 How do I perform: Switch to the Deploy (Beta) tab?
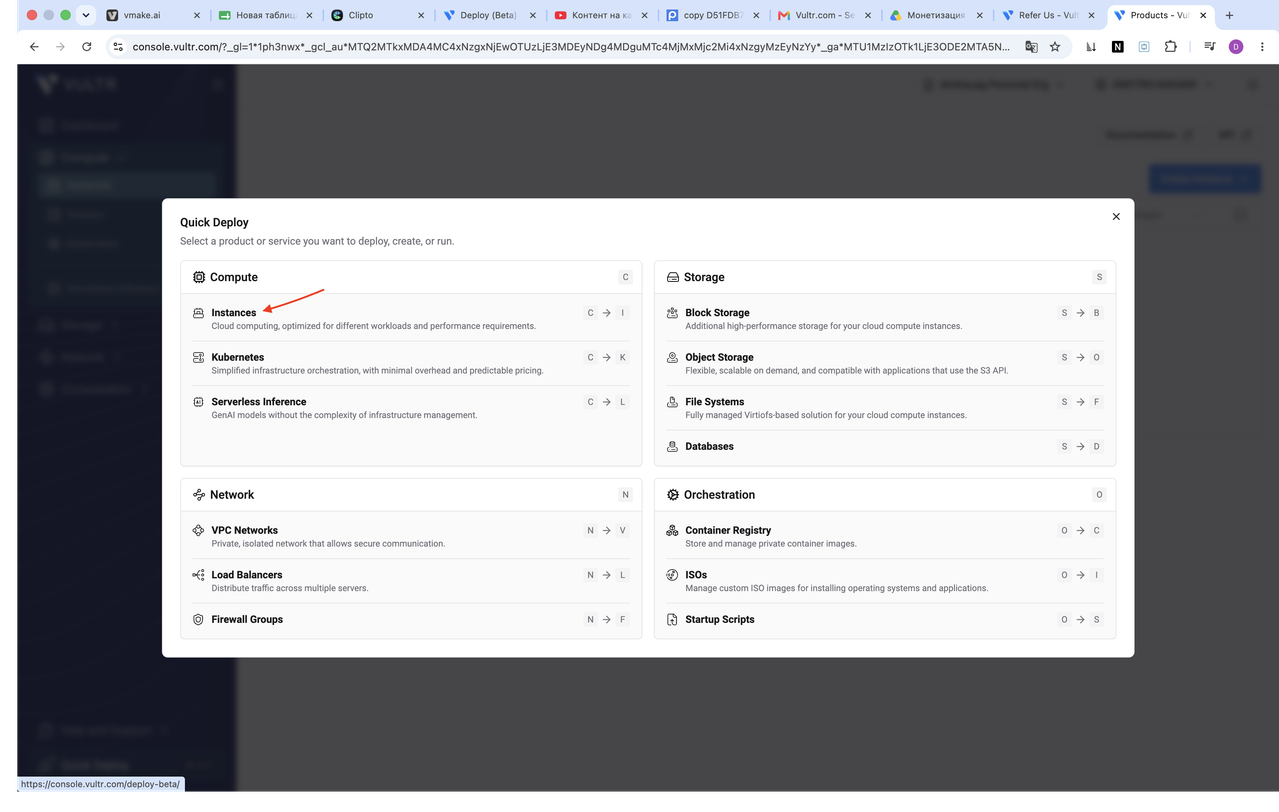489,15
